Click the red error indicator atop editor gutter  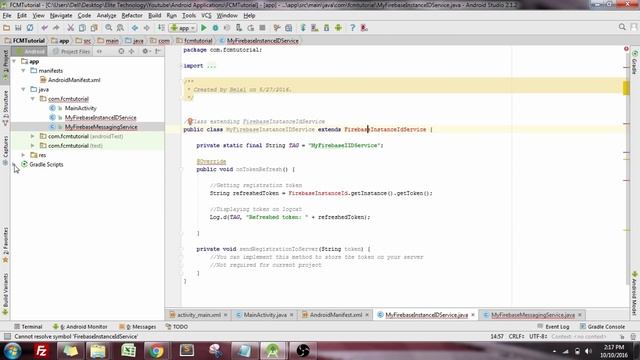626,49
